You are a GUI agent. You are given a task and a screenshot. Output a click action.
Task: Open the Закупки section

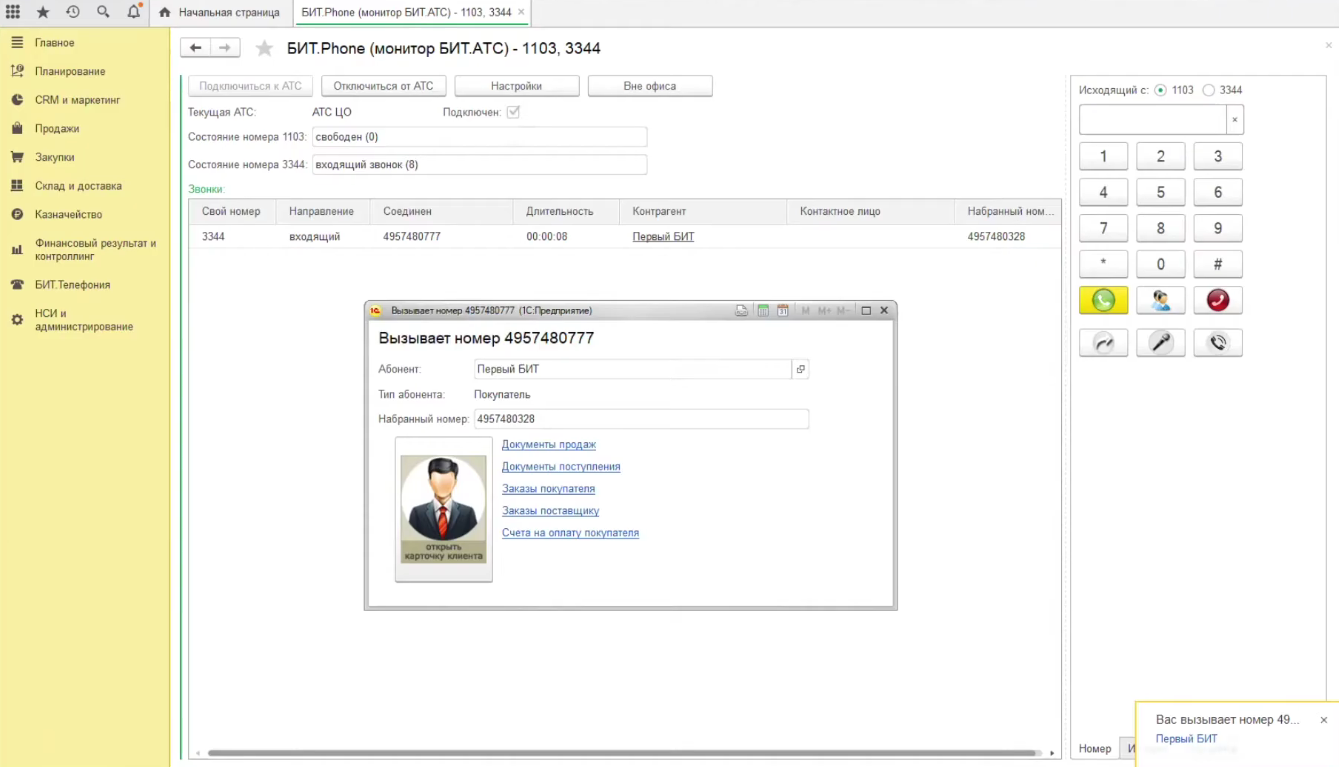coord(54,157)
